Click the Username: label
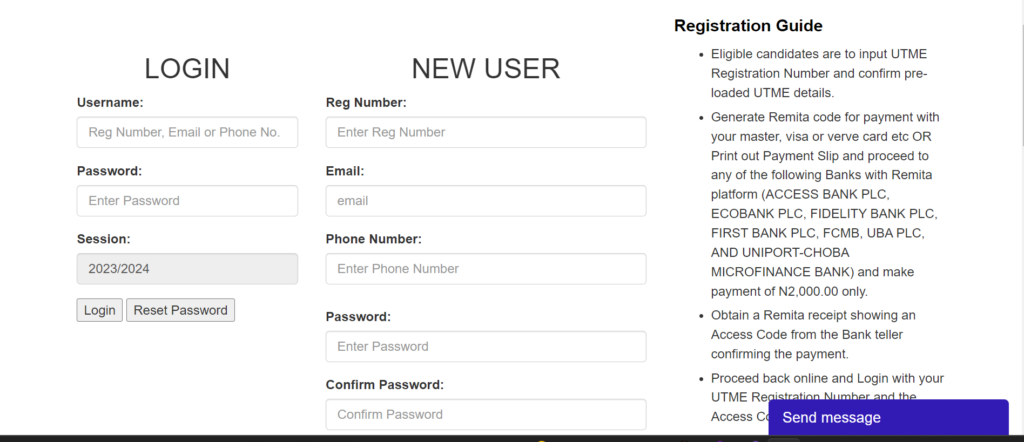The image size is (1024, 442). point(110,102)
